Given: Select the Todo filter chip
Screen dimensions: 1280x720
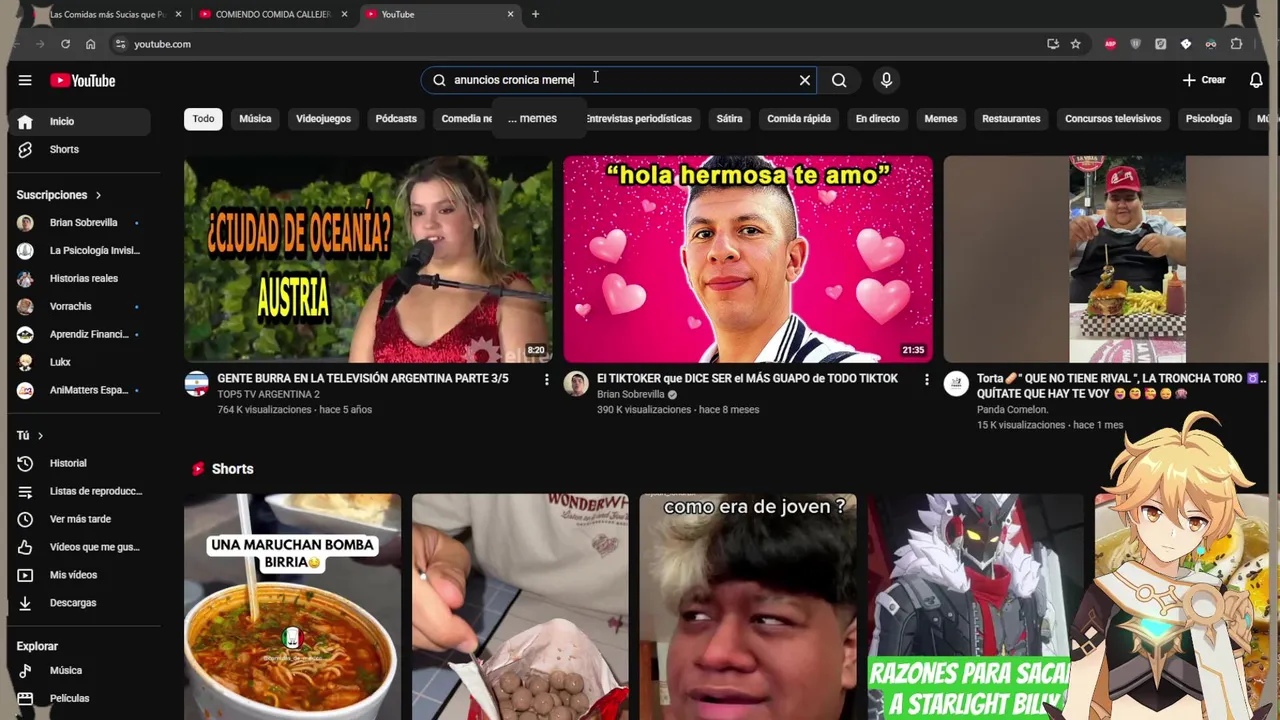Looking at the screenshot, I should click(x=203, y=119).
